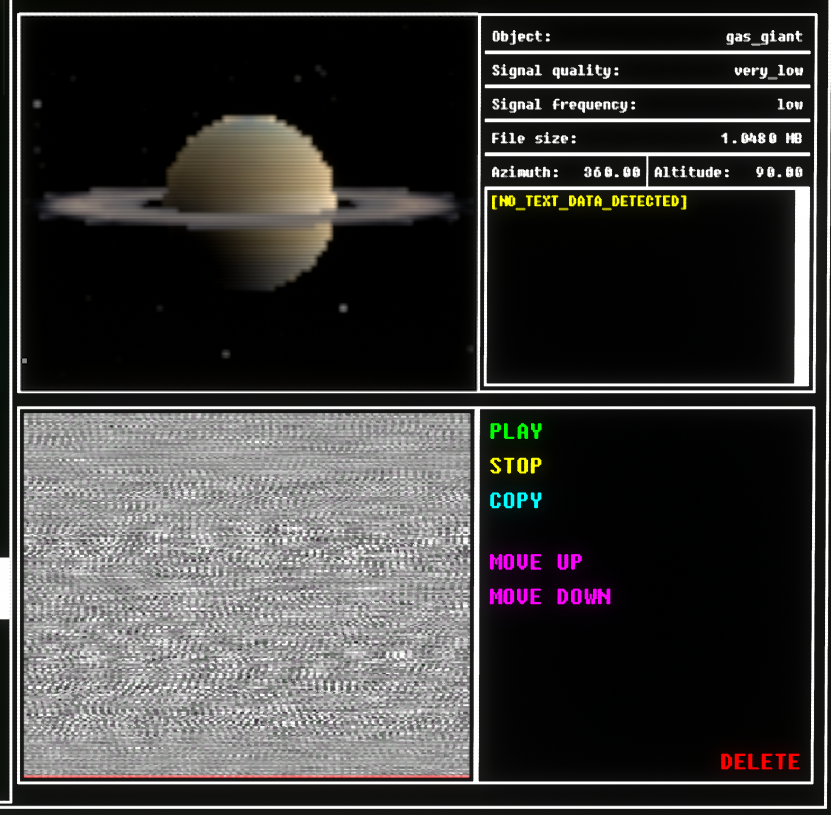This screenshot has width=831, height=815.
Task: Copy the signal using COPY
Action: pyautogui.click(x=515, y=500)
